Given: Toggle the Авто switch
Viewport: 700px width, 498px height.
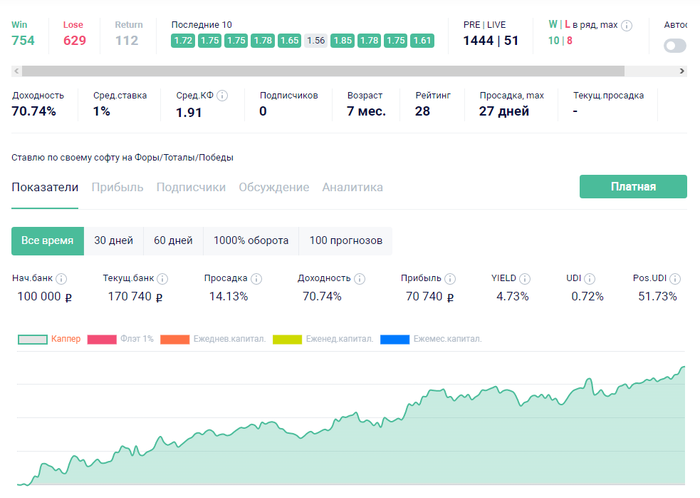Looking at the screenshot, I should coord(676,45).
